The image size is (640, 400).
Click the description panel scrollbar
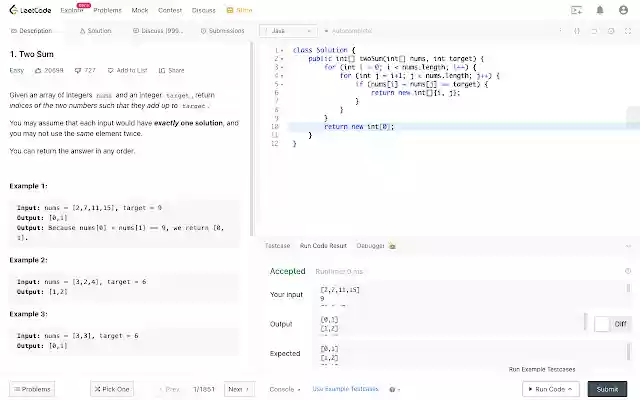[x=252, y=139]
